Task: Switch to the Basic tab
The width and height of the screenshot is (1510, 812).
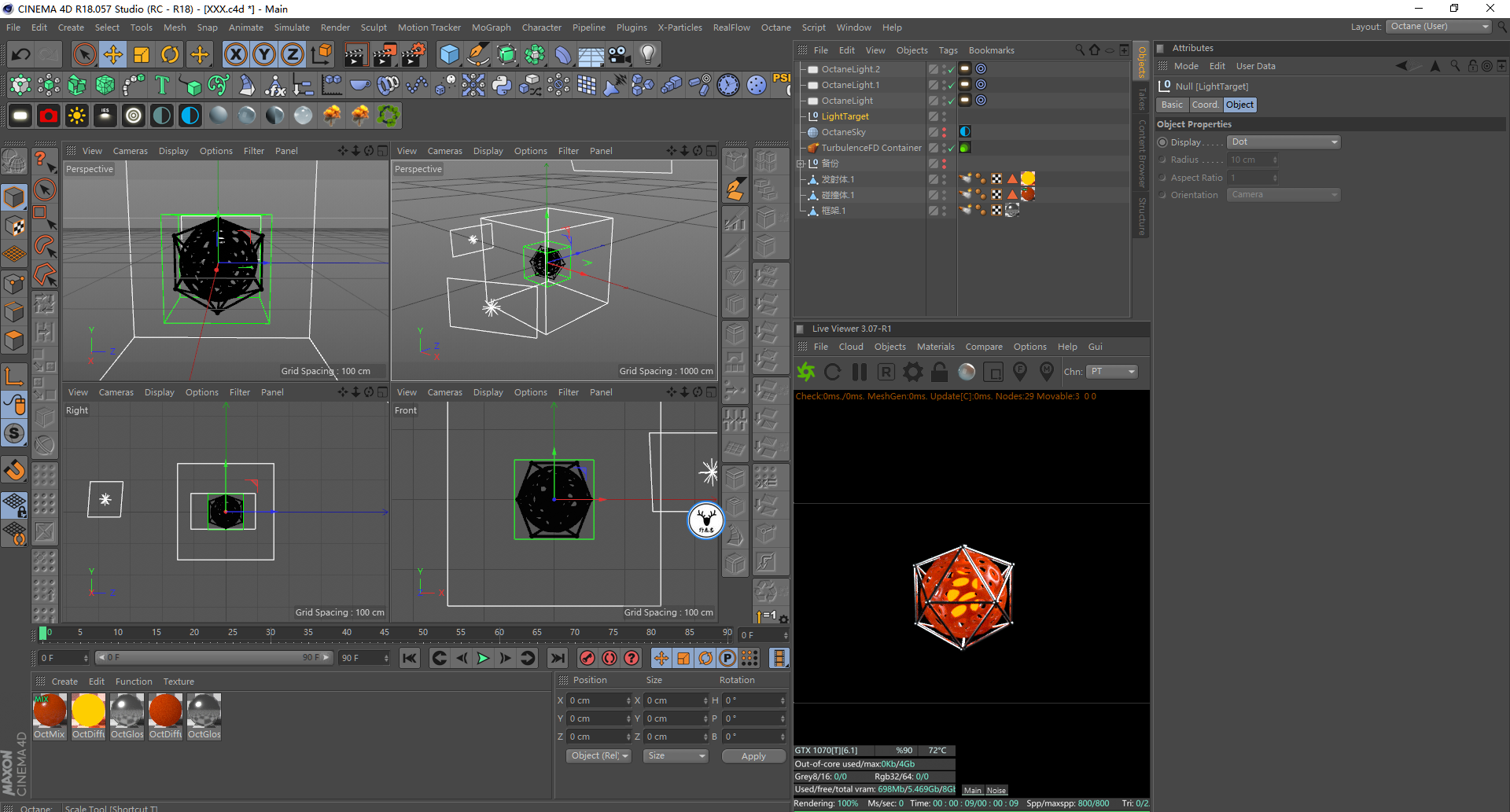Action: pyautogui.click(x=1172, y=105)
